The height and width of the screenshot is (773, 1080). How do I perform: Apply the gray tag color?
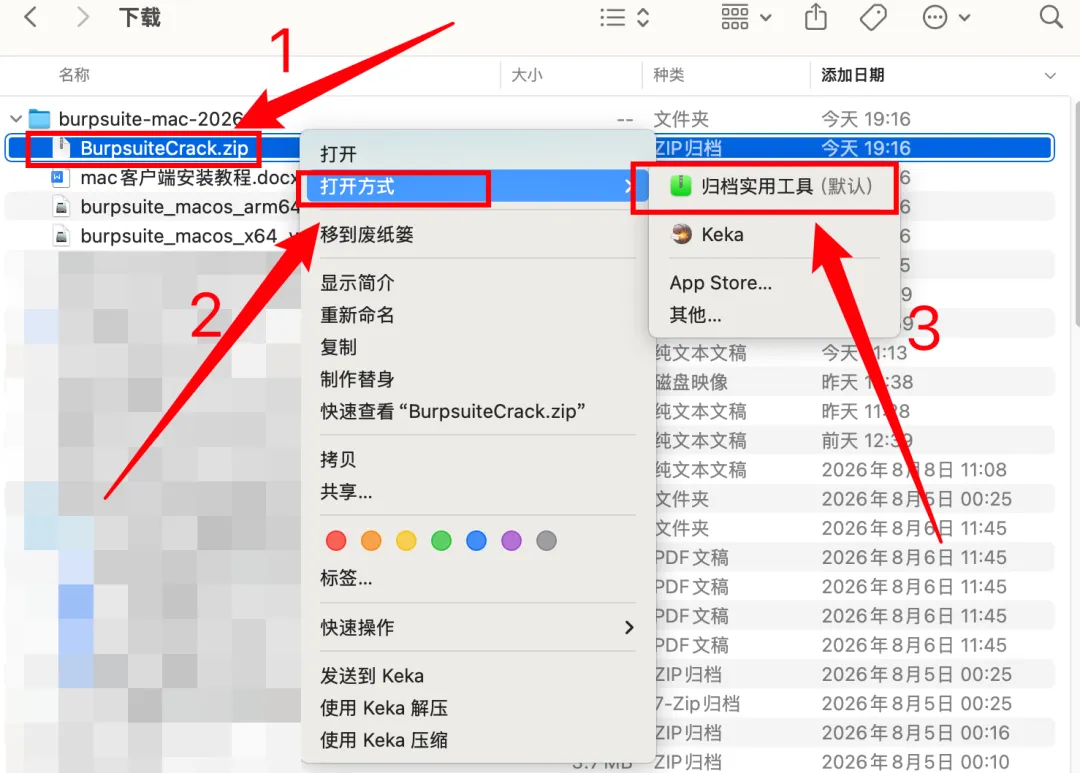click(x=546, y=541)
